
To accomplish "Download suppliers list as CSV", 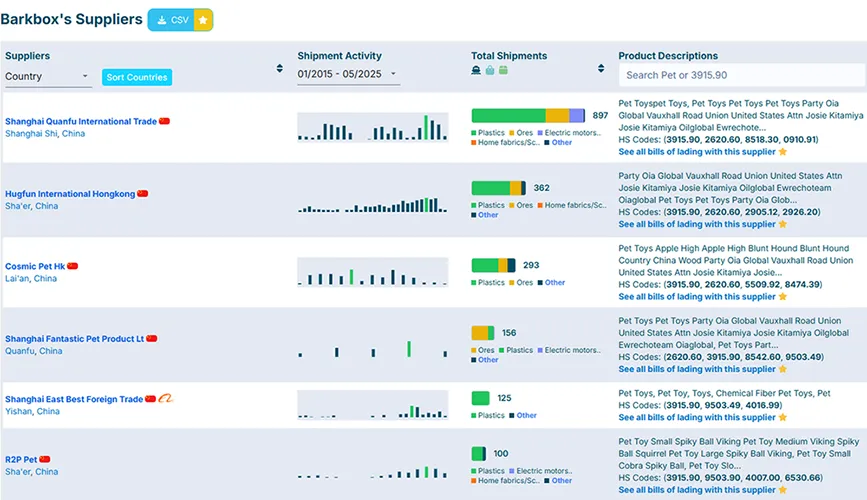I will pyautogui.click(x=171, y=20).
